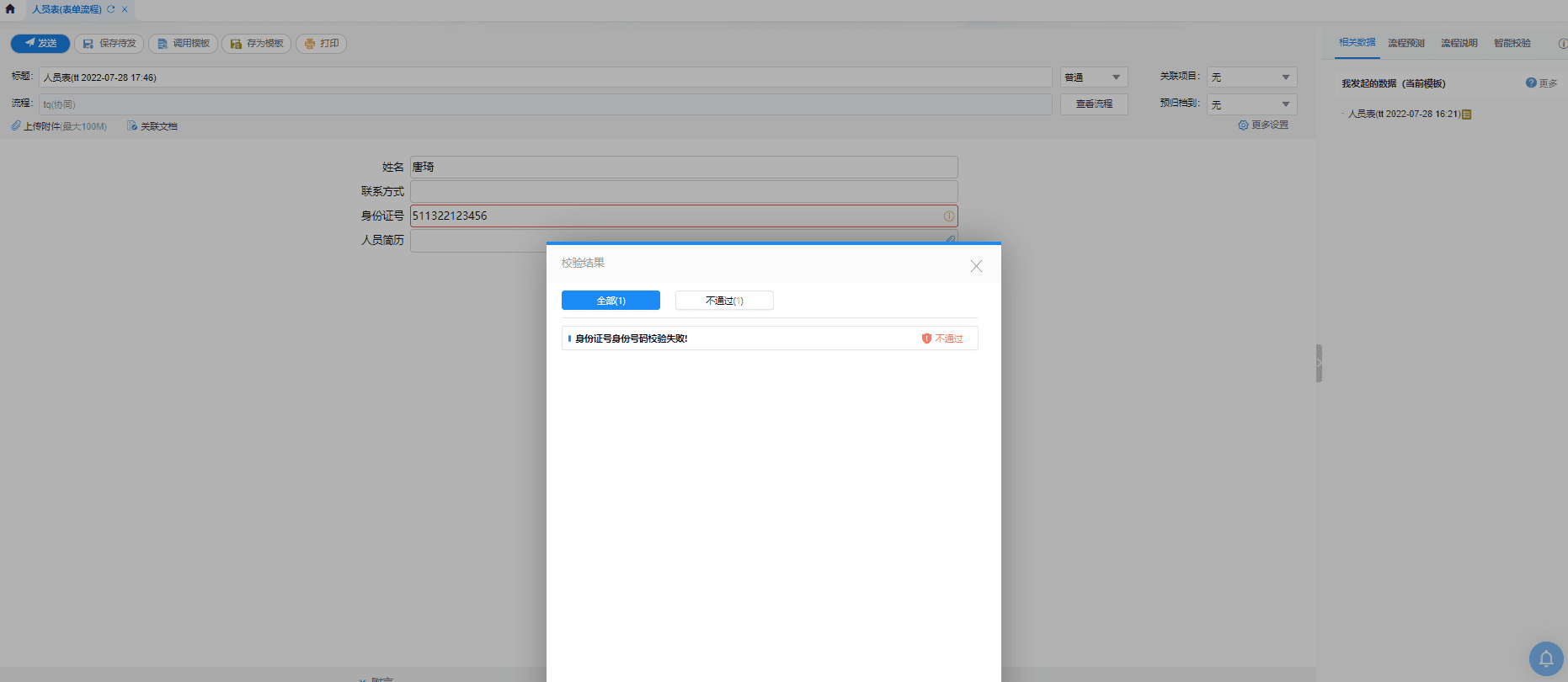Viewport: 1568px width, 682px height.
Task: Click the 上传附件 paperclip link
Action: [x=59, y=126]
